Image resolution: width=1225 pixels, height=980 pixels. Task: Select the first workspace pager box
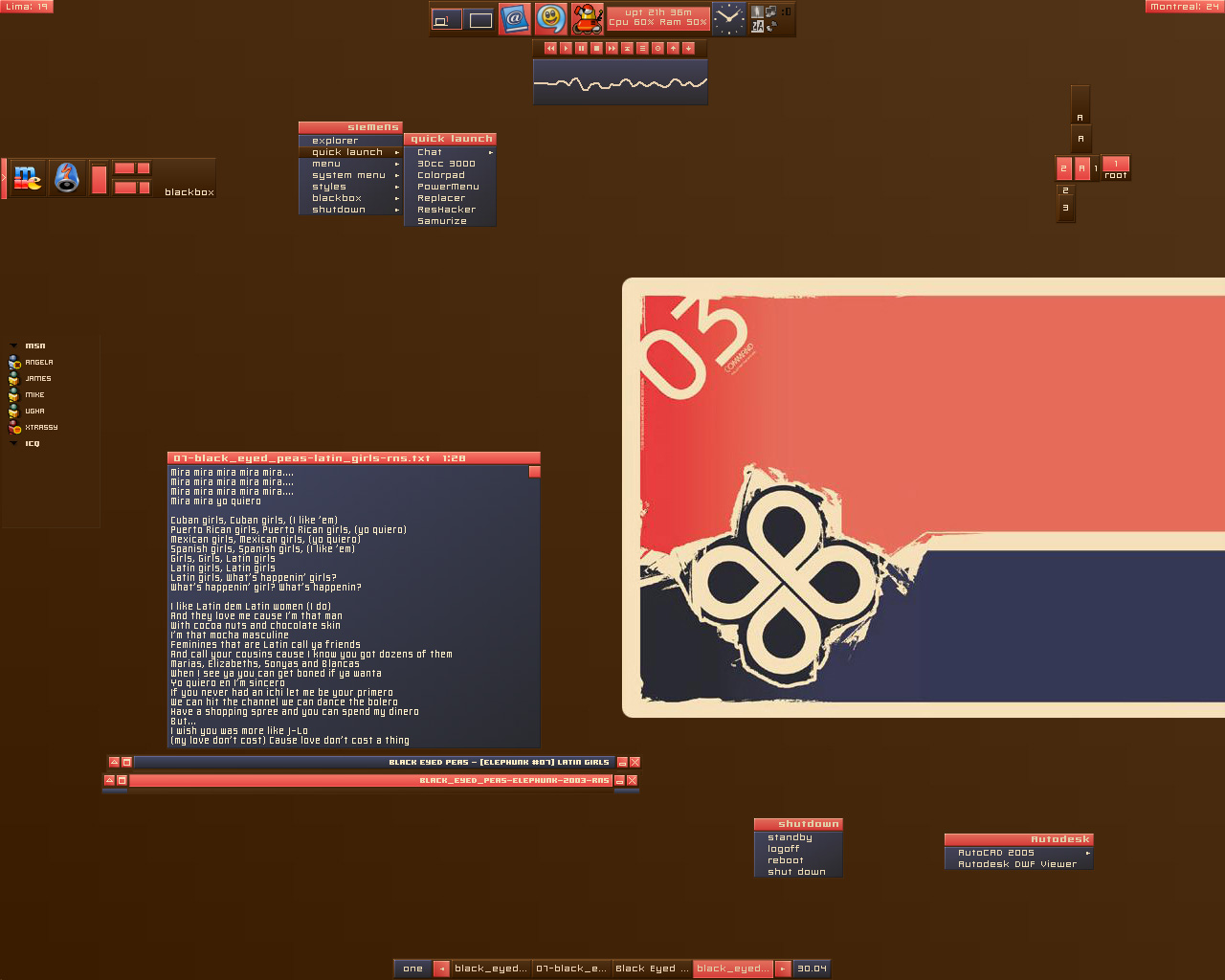pyautogui.click(x=447, y=19)
